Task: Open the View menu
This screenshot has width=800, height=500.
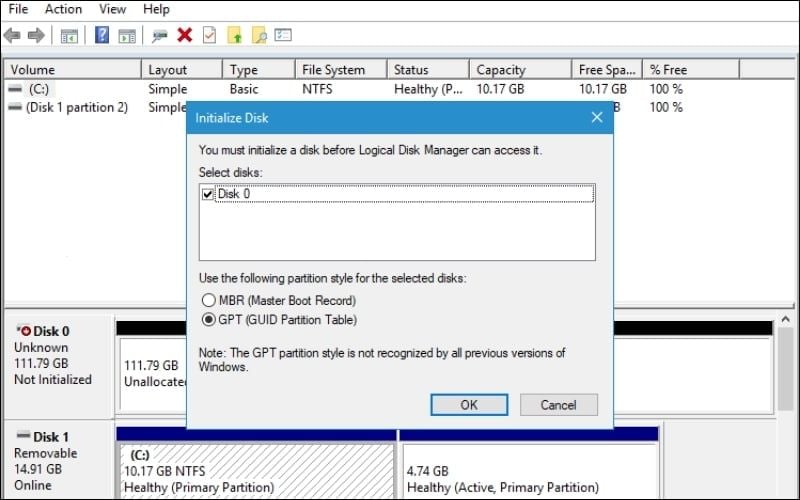Action: point(112,9)
